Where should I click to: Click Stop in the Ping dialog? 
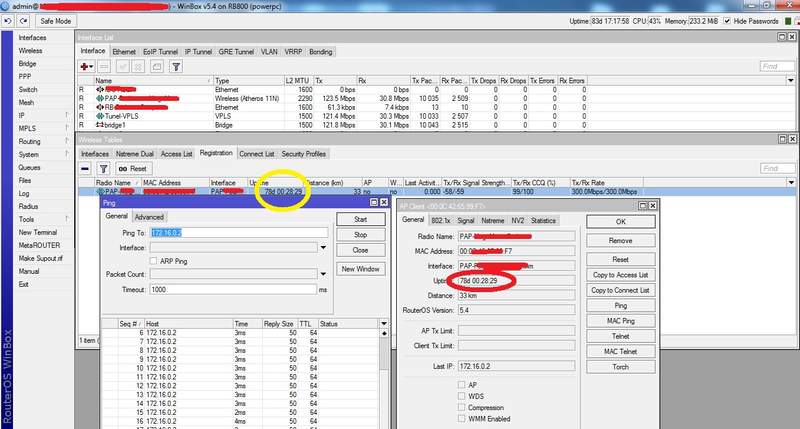pos(361,235)
